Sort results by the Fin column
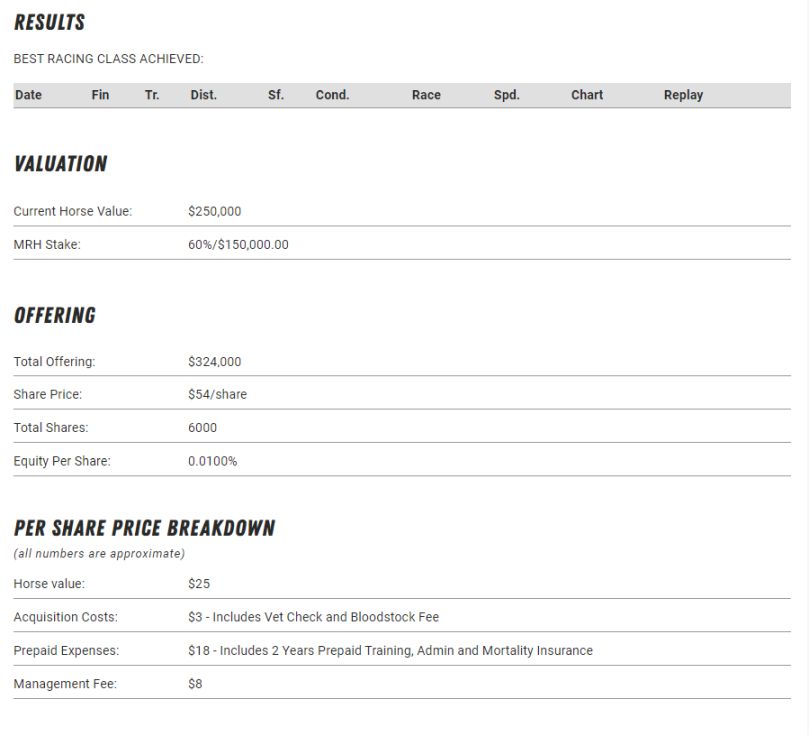809x735 pixels. [x=100, y=95]
